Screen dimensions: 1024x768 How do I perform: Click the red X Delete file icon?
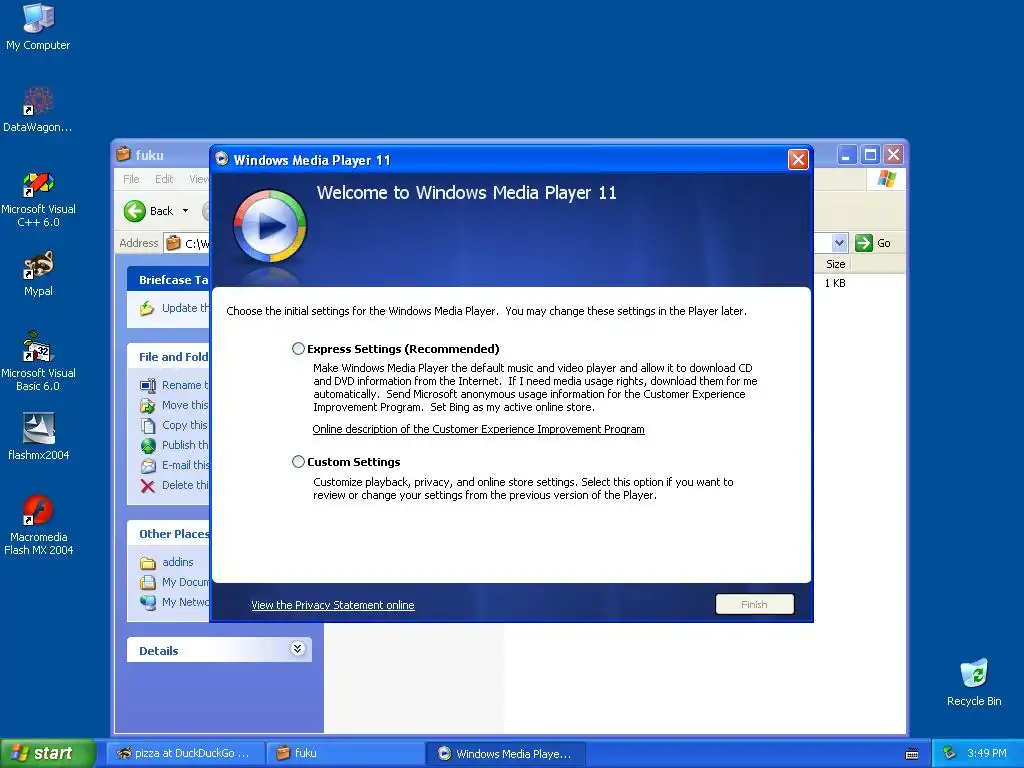coord(148,486)
